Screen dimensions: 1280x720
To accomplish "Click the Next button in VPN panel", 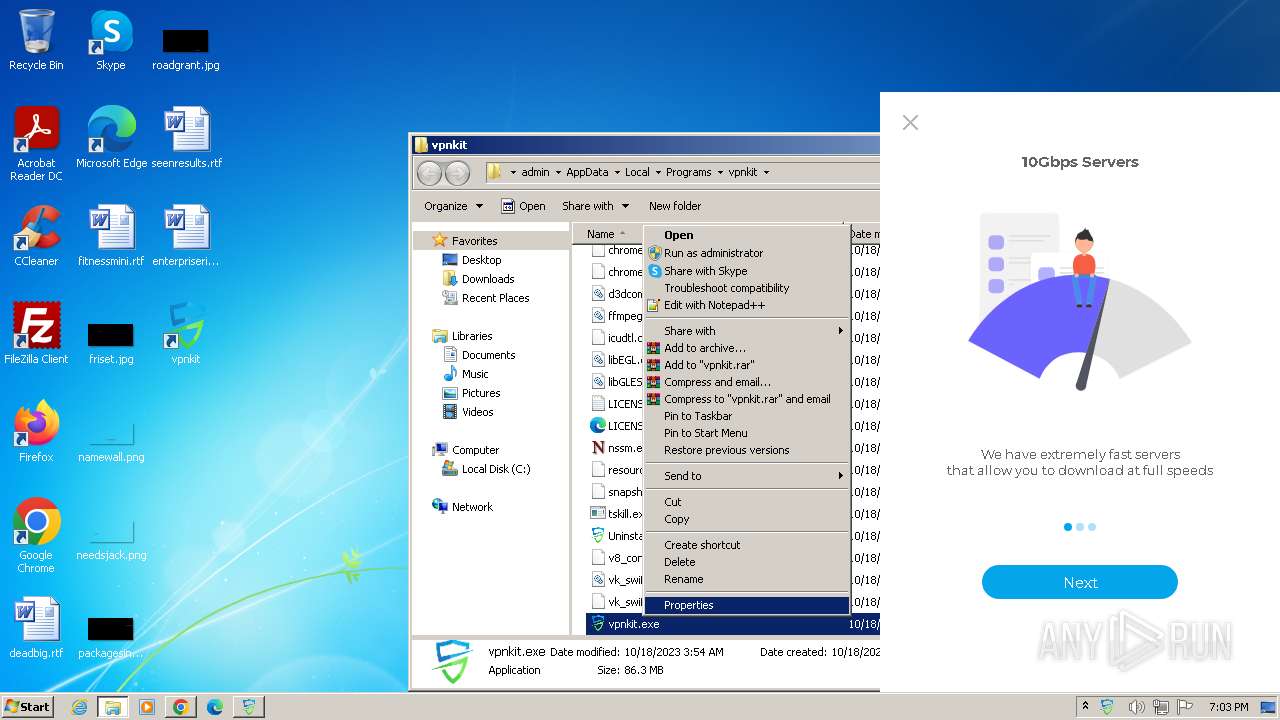I will pyautogui.click(x=1080, y=582).
